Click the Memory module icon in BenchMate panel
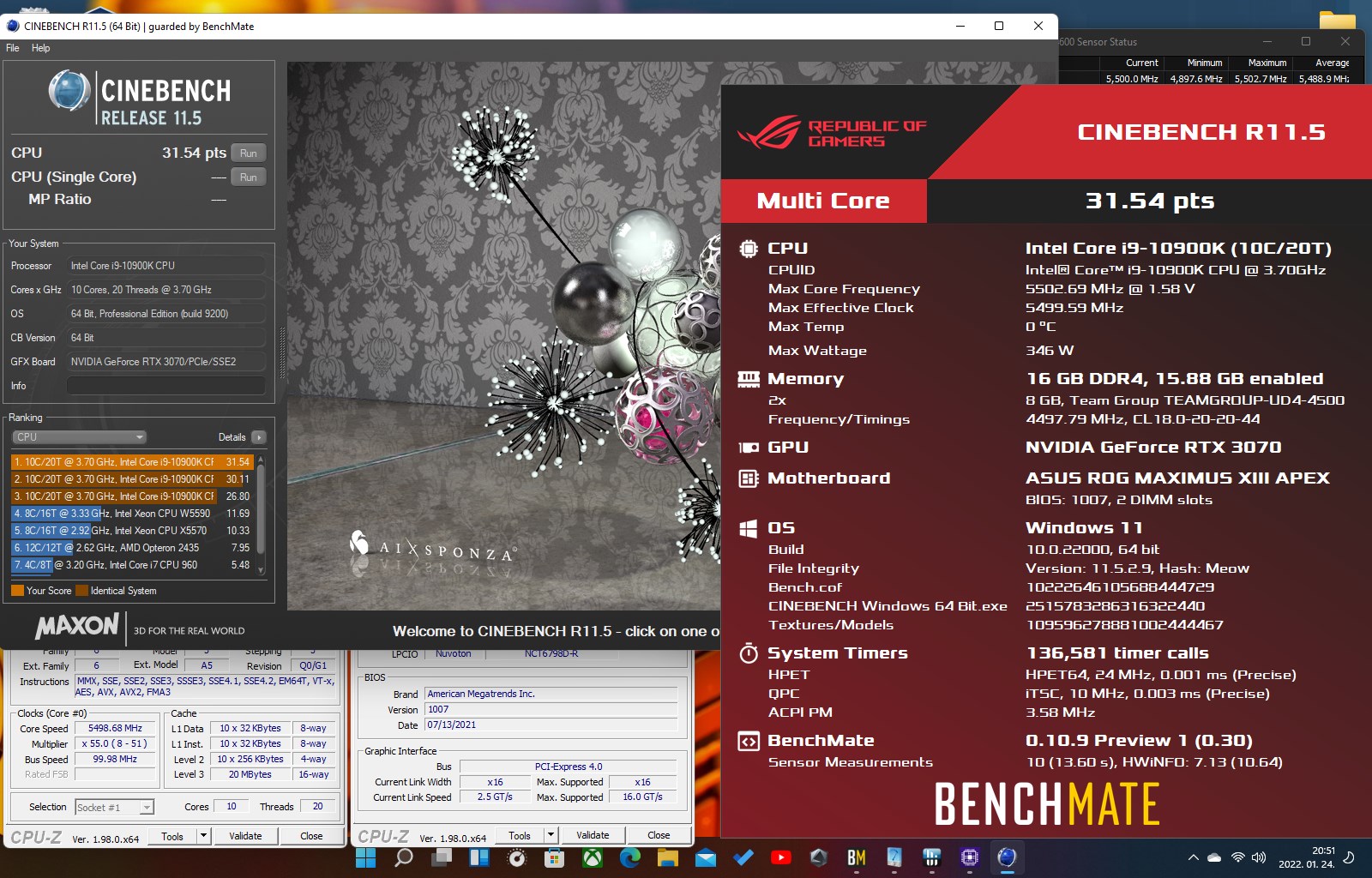This screenshot has height=878, width=1372. coord(749,379)
